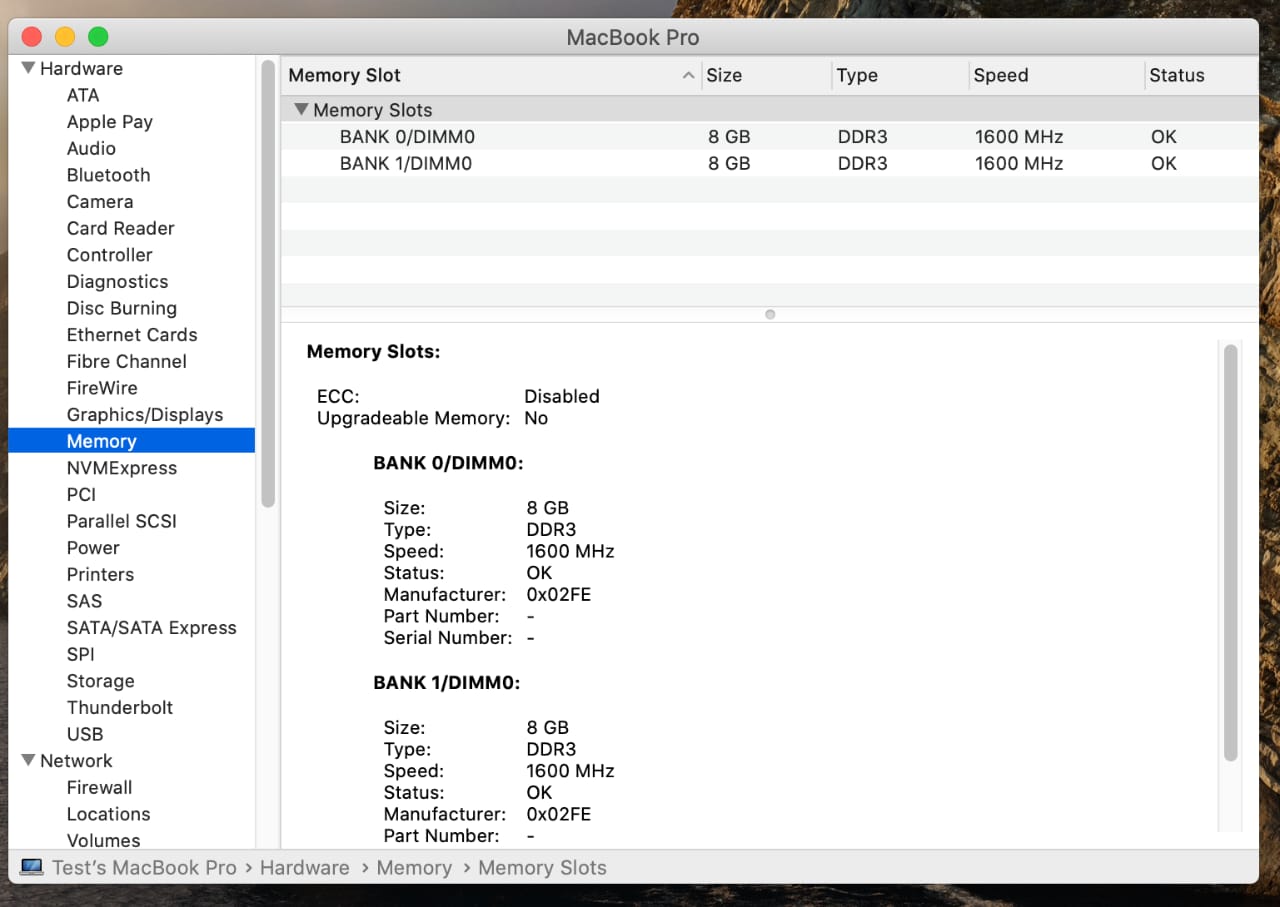Select the BANK 0/DIMM0 table row
This screenshot has width=1280, height=907.
[405, 137]
